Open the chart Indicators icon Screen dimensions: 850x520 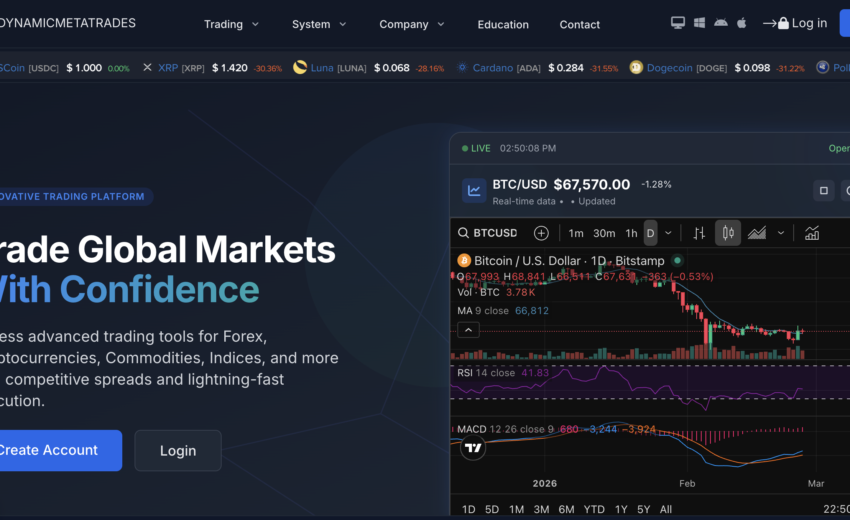tap(812, 233)
